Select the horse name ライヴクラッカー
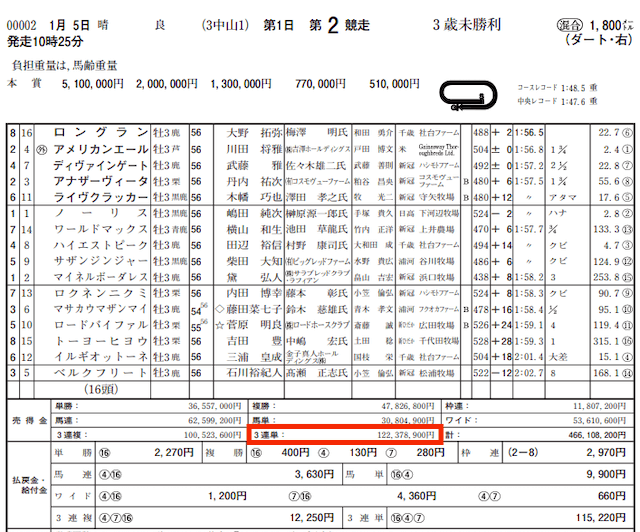Viewport: 640px width, 532px height. (100, 197)
